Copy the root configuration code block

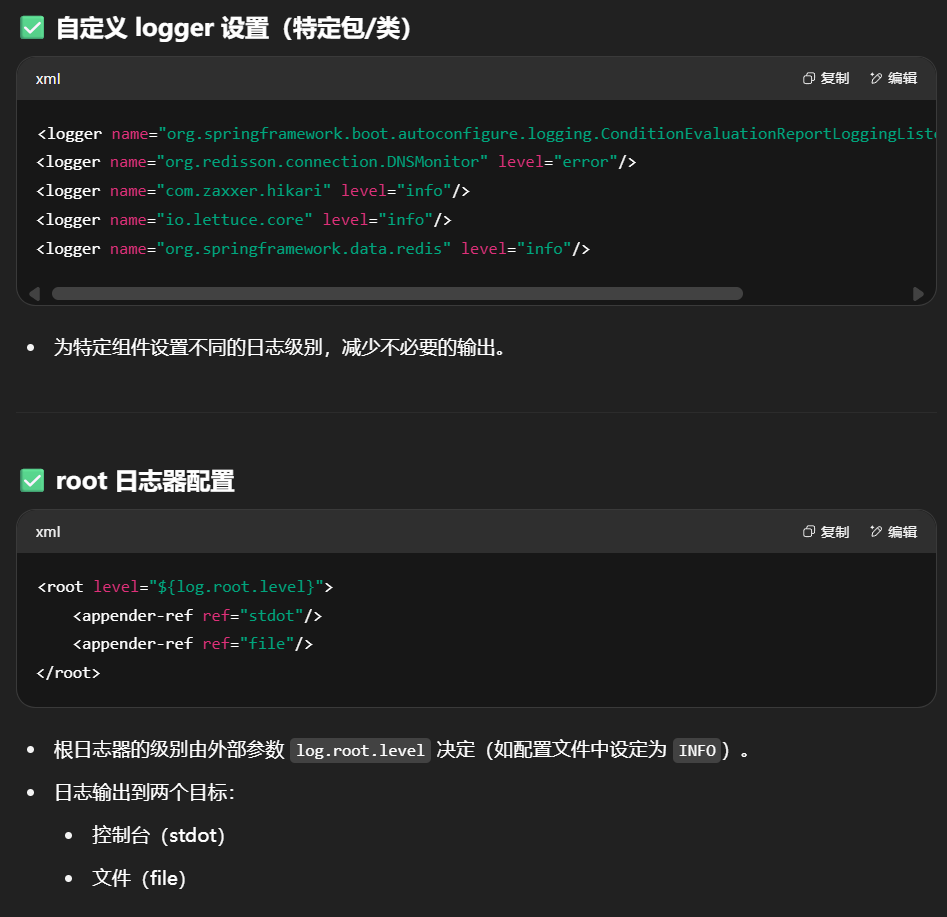[x=826, y=532]
